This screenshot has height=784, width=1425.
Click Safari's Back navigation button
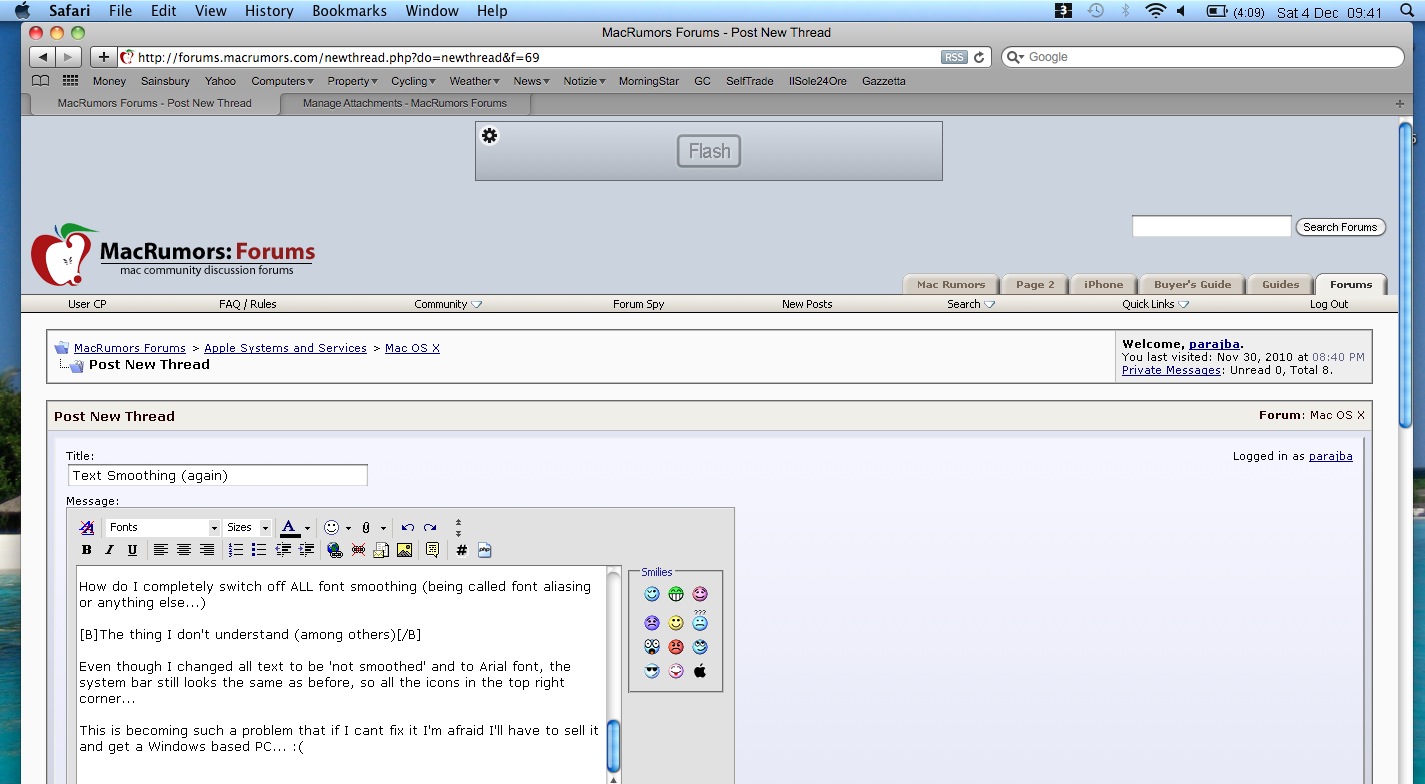point(42,57)
